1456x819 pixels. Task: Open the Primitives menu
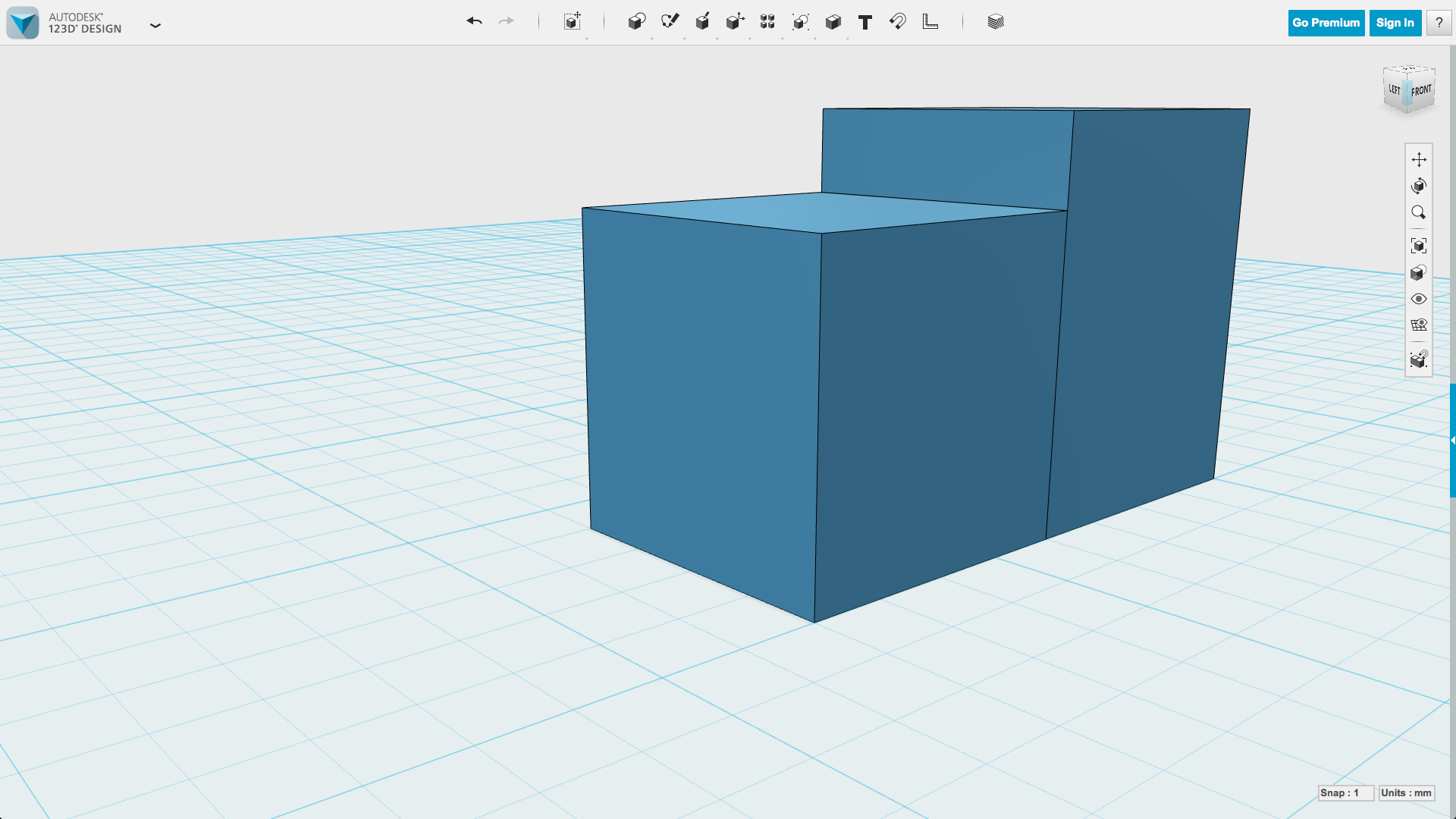pos(637,21)
